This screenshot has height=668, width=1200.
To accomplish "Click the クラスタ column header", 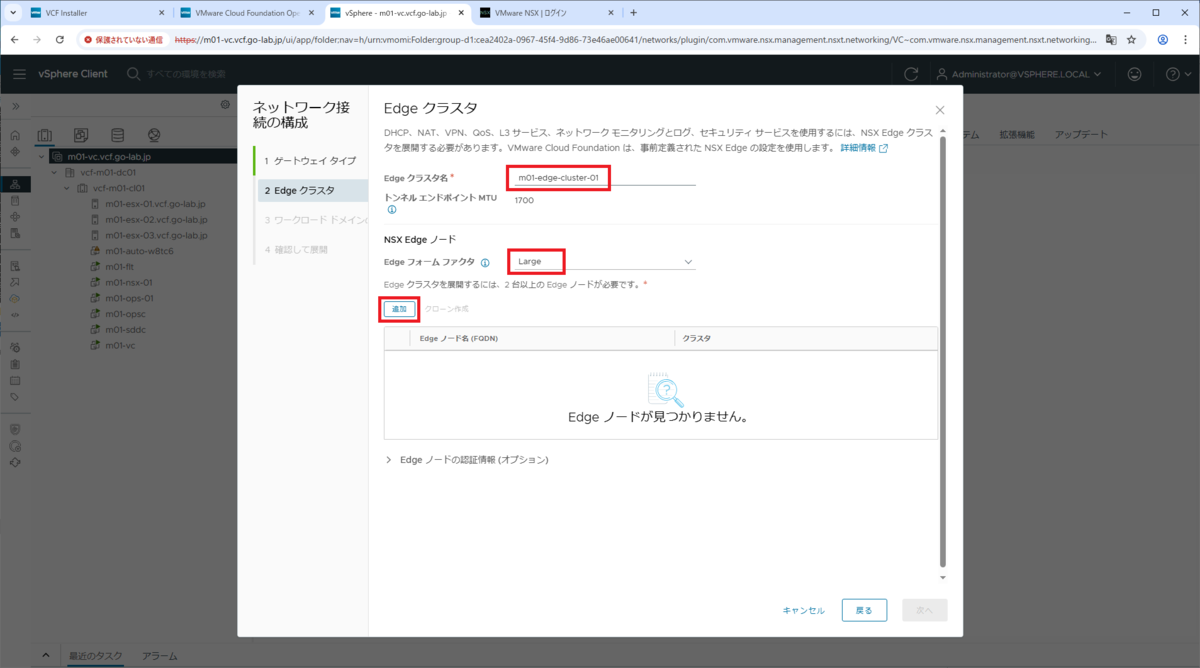I will [696, 338].
